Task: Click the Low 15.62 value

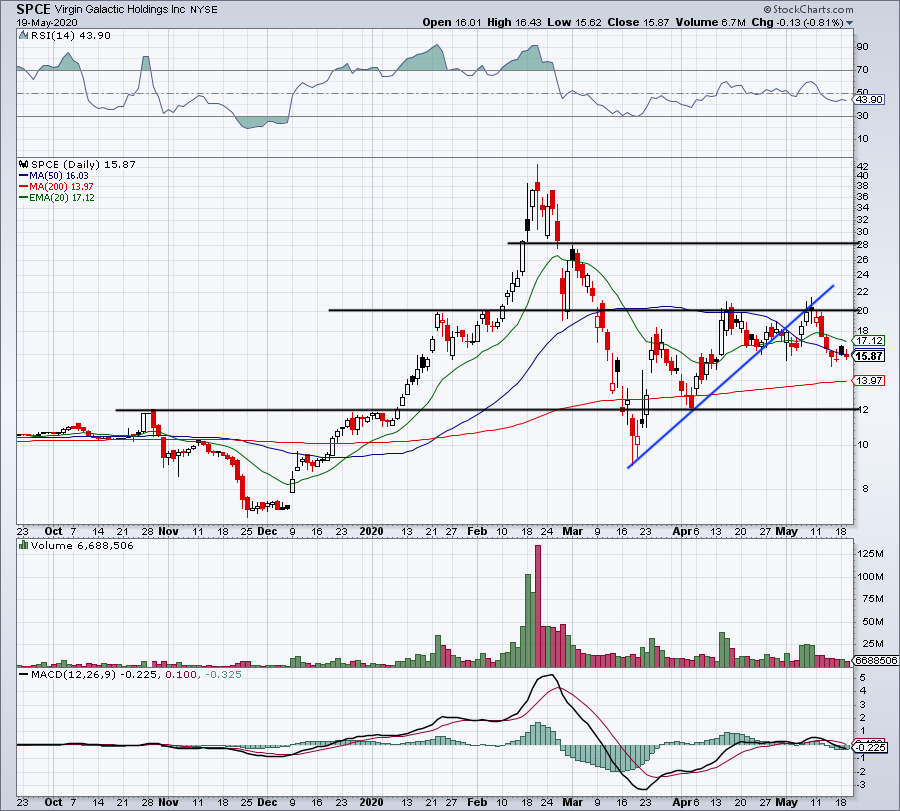Action: (x=575, y=22)
